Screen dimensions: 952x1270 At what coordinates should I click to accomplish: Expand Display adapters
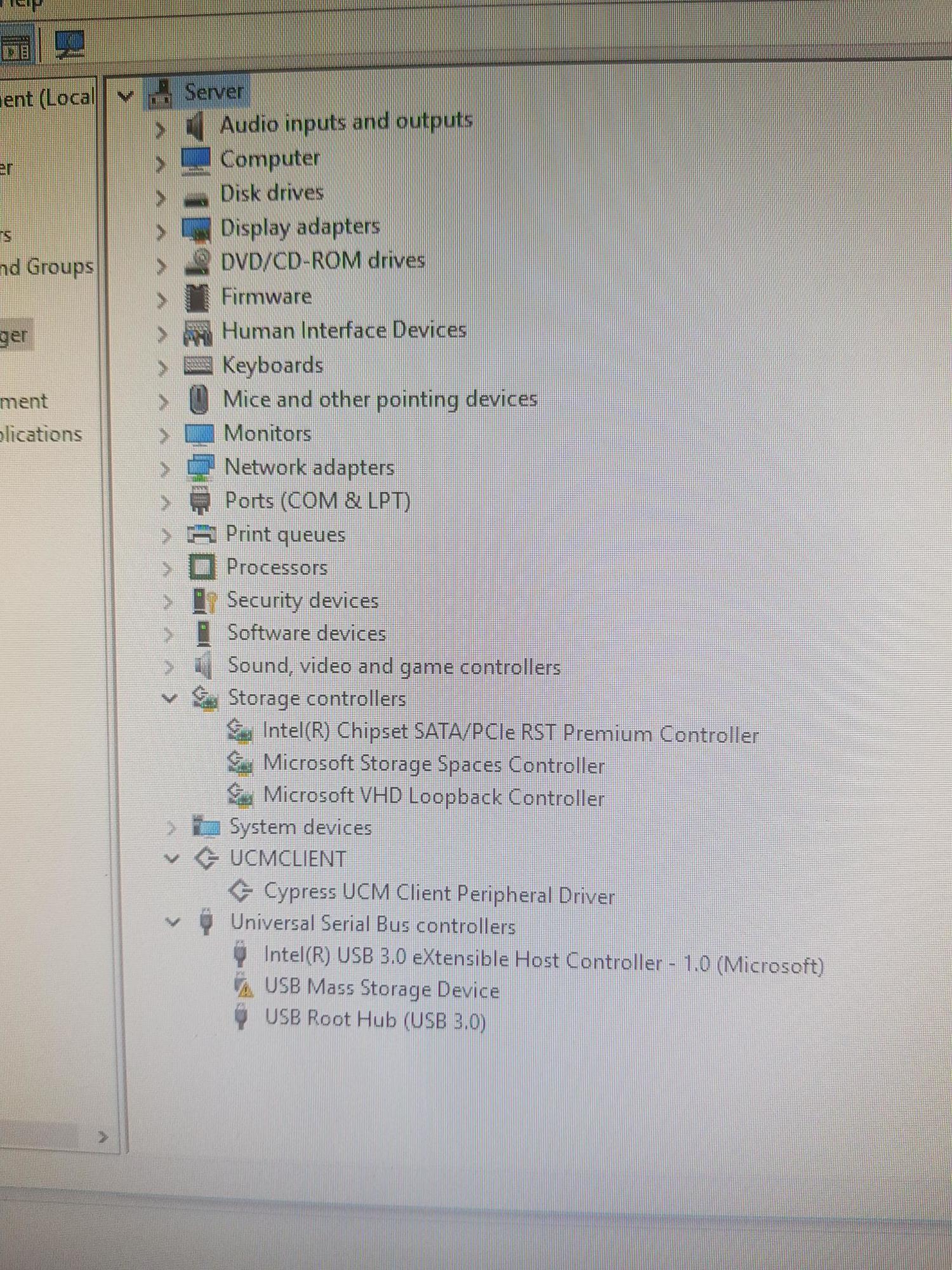click(161, 232)
